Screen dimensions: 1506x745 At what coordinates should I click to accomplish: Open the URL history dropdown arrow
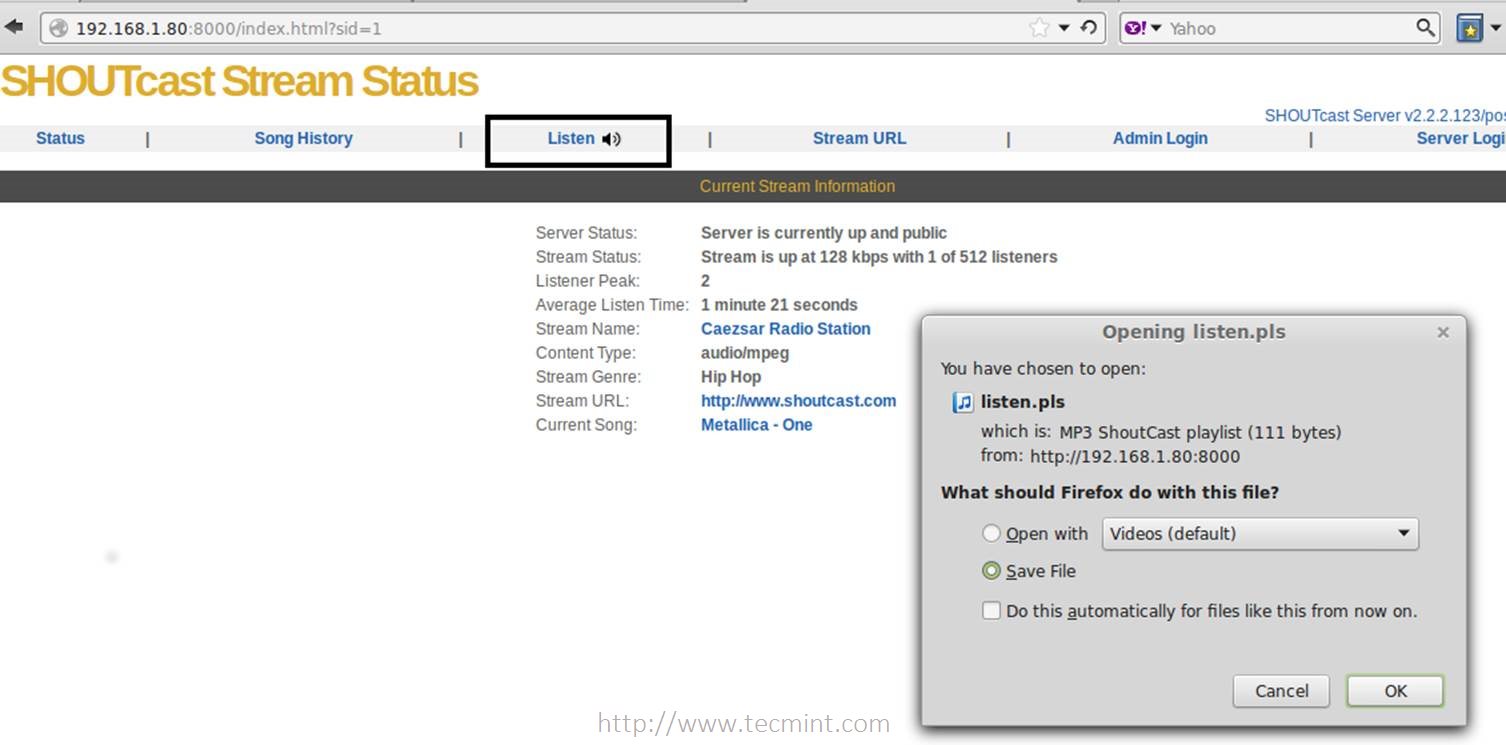1065,28
